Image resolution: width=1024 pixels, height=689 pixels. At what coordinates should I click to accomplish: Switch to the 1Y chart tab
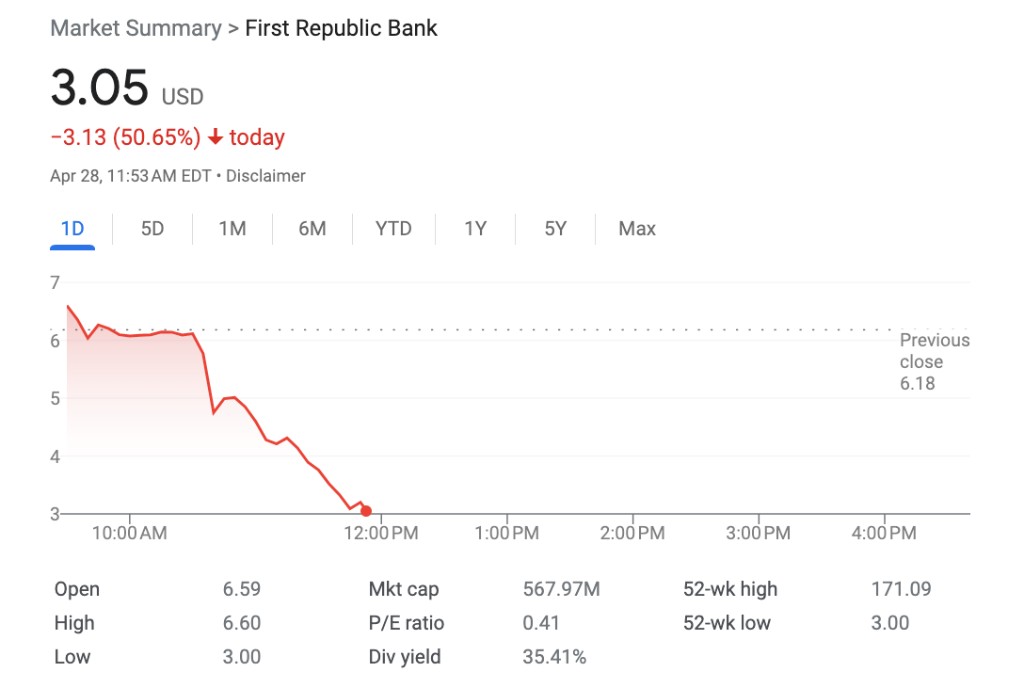[x=475, y=229]
